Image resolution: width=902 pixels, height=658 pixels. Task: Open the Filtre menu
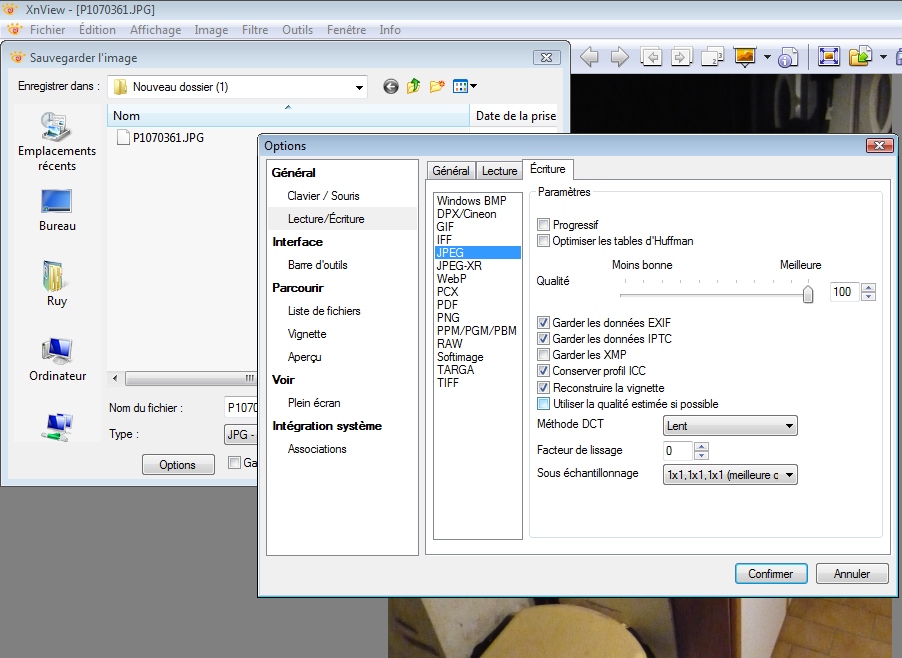pos(255,29)
